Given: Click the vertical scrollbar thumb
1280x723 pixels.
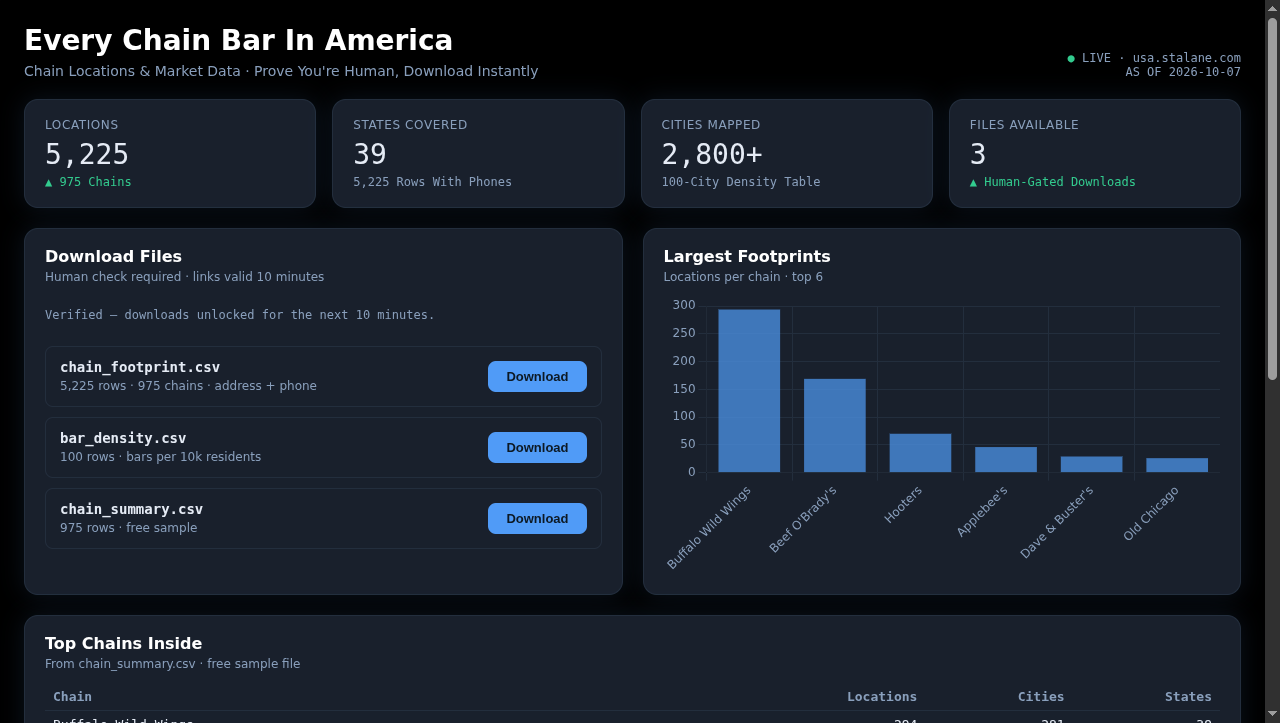Looking at the screenshot, I should pos(1272,198).
